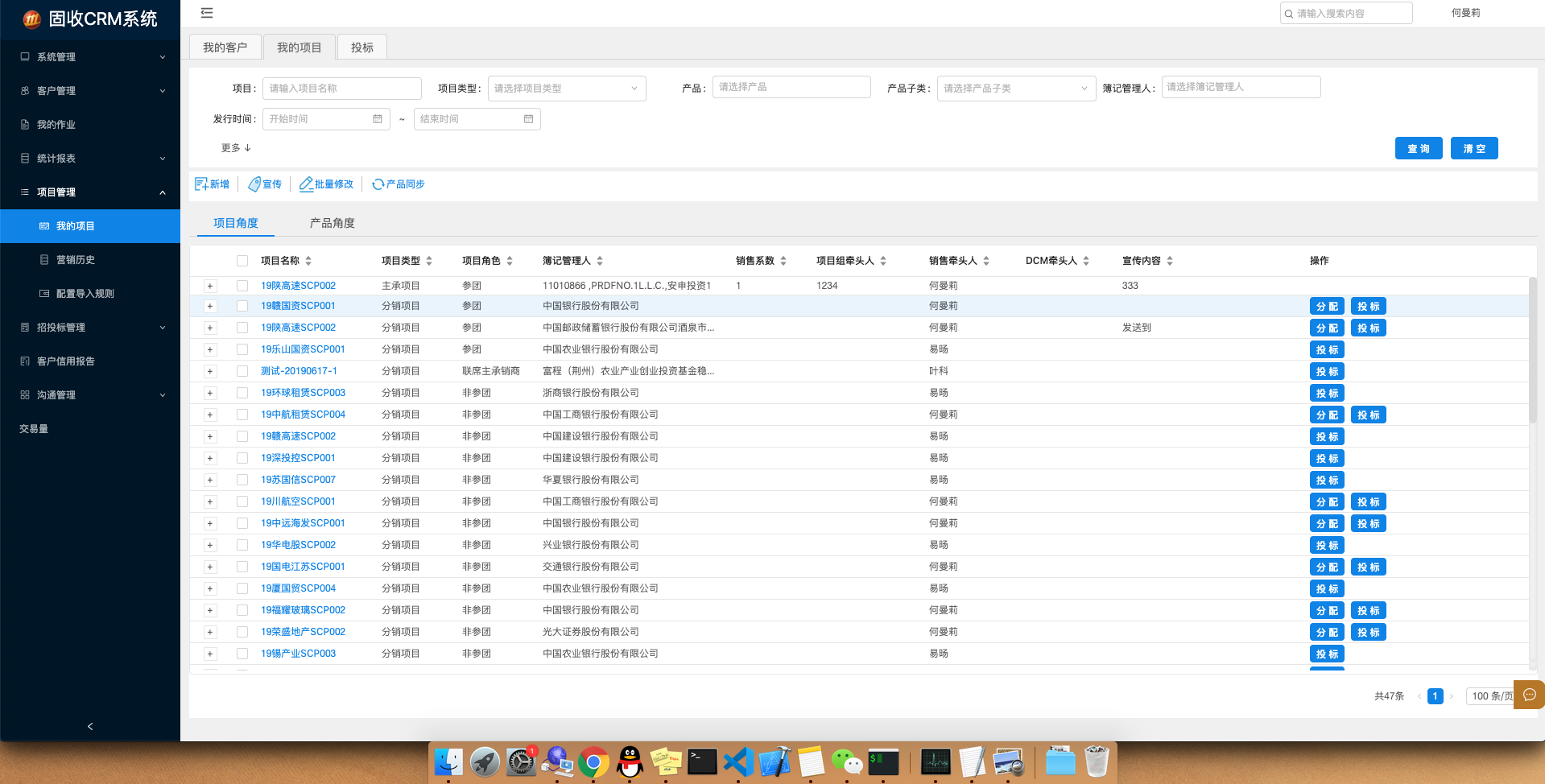The image size is (1545, 784).
Task: Select the 批量修改 (batch edit) icon
Action: (x=325, y=184)
